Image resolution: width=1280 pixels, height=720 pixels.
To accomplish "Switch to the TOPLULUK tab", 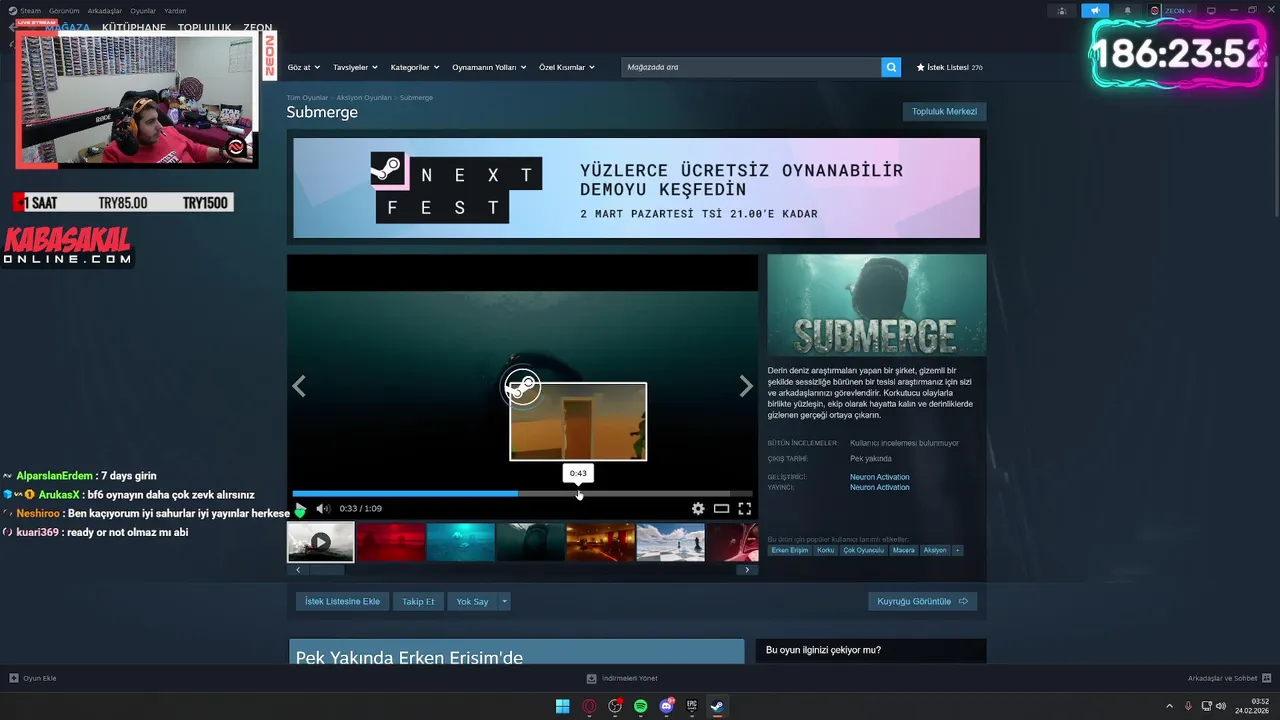I will click(x=204, y=28).
